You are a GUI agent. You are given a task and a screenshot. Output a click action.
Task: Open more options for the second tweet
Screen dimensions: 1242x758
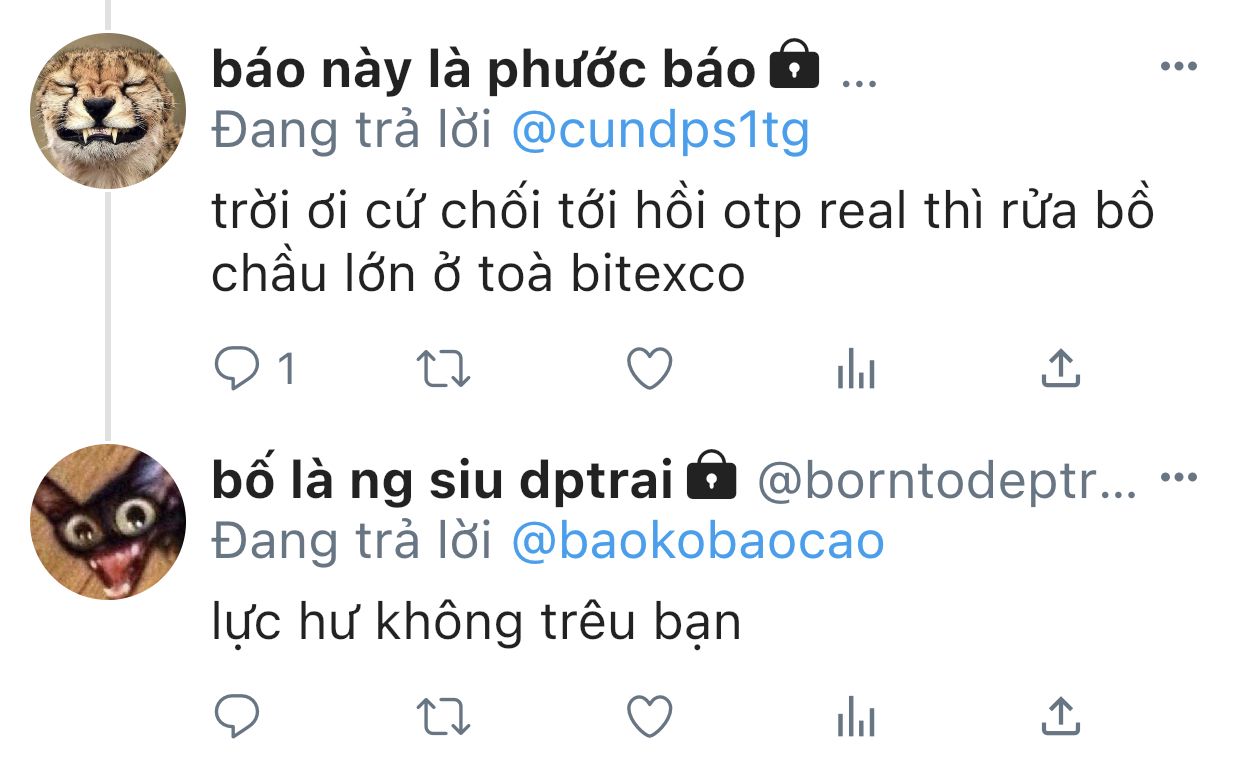(1178, 478)
